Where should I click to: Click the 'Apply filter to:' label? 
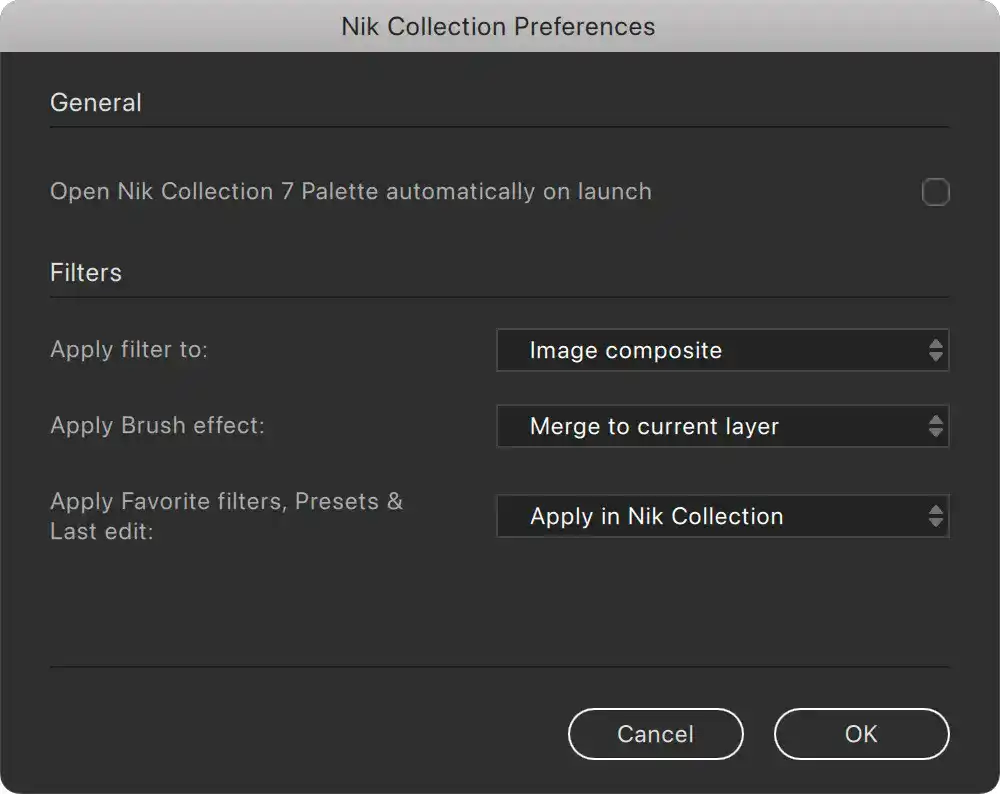[129, 349]
